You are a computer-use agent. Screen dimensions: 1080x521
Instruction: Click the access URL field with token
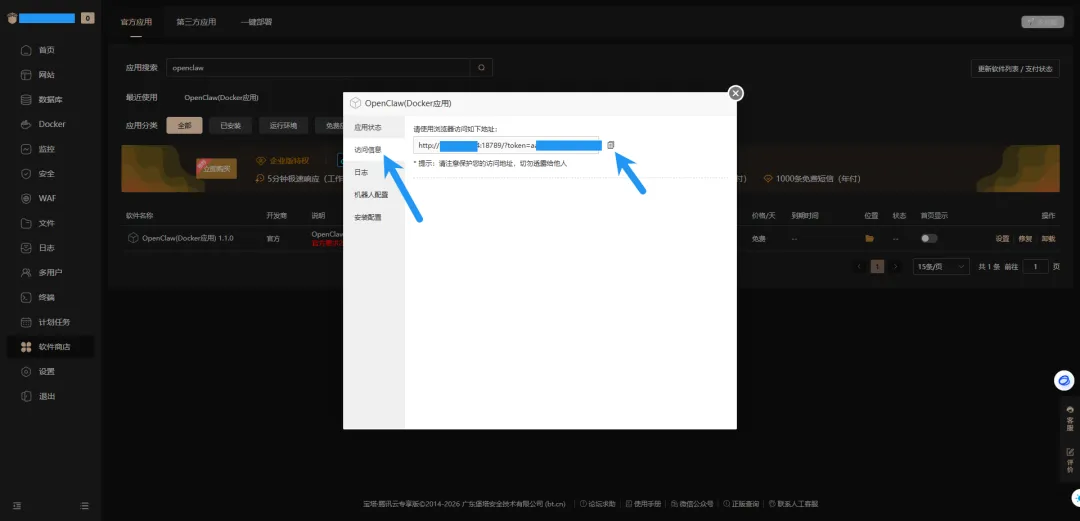pyautogui.click(x=506, y=145)
